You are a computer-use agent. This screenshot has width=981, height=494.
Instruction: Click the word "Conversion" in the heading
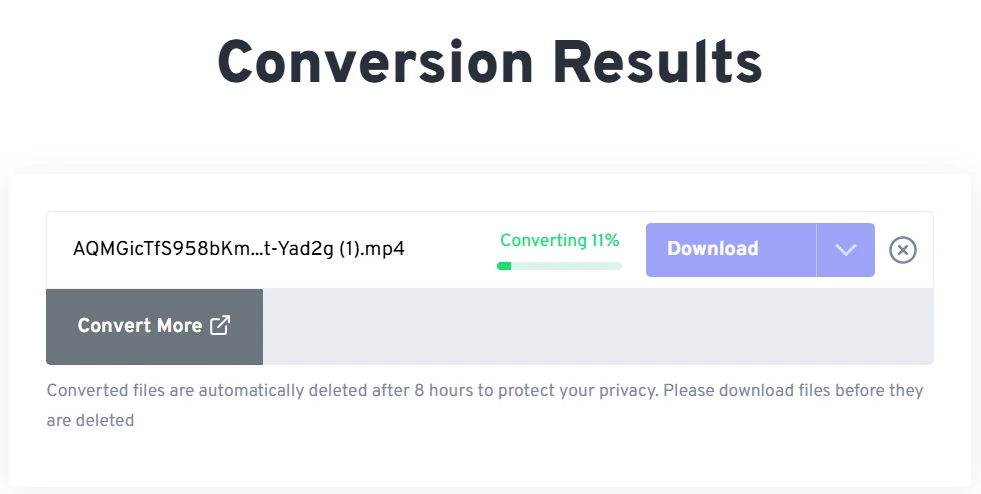375,63
